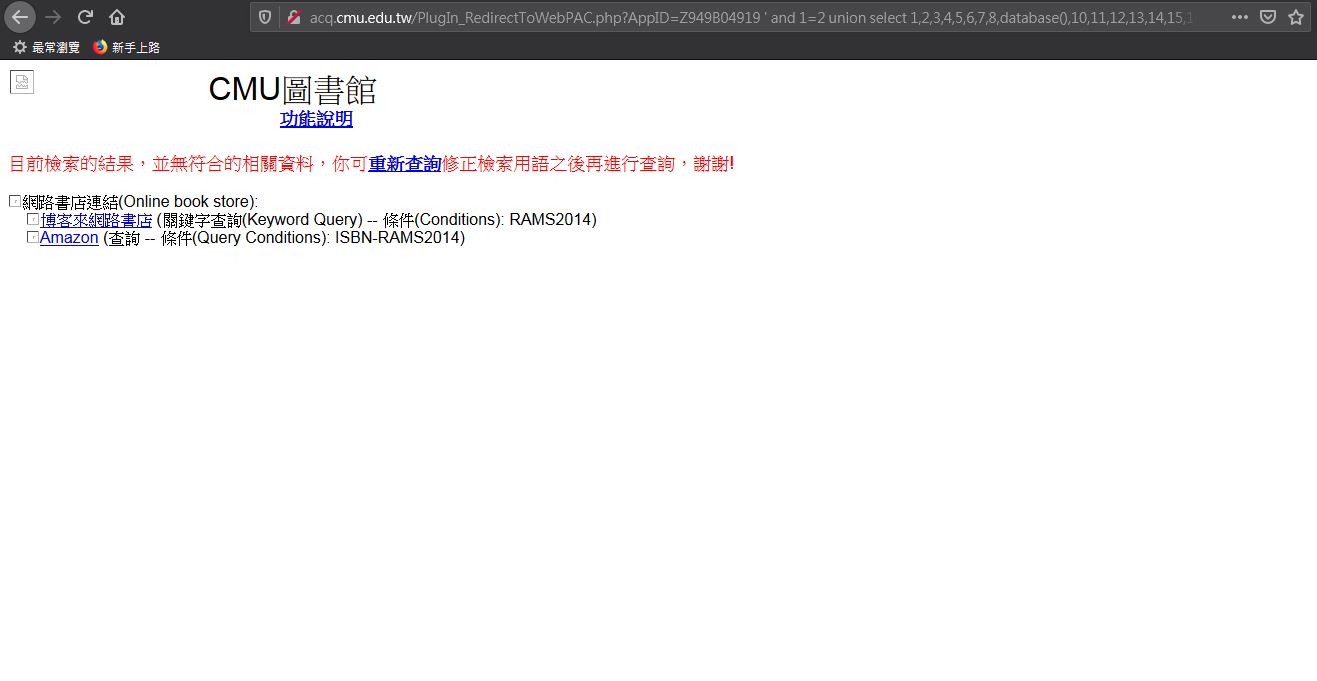Reload the current page
The image size is (1317, 681).
[85, 17]
